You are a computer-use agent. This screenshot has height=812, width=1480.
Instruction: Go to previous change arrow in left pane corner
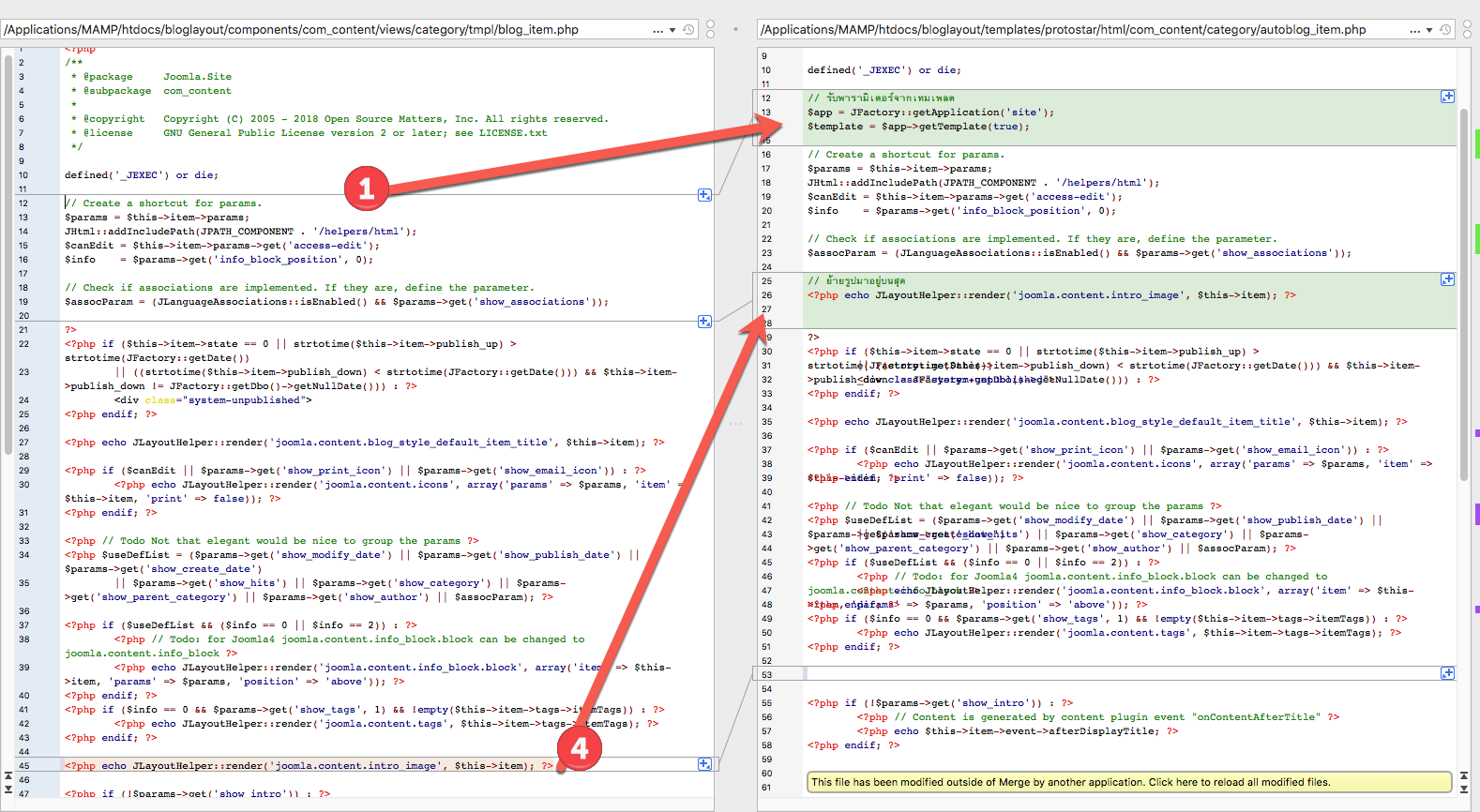pyautogui.click(x=8, y=776)
